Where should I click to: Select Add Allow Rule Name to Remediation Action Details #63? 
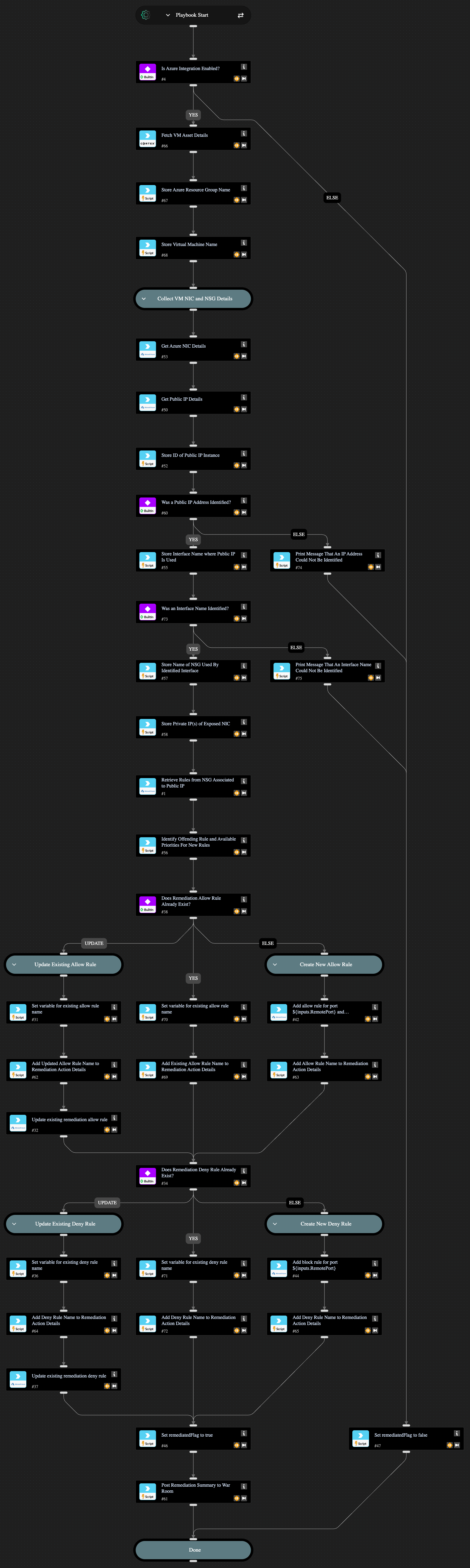pyautogui.click(x=324, y=1070)
